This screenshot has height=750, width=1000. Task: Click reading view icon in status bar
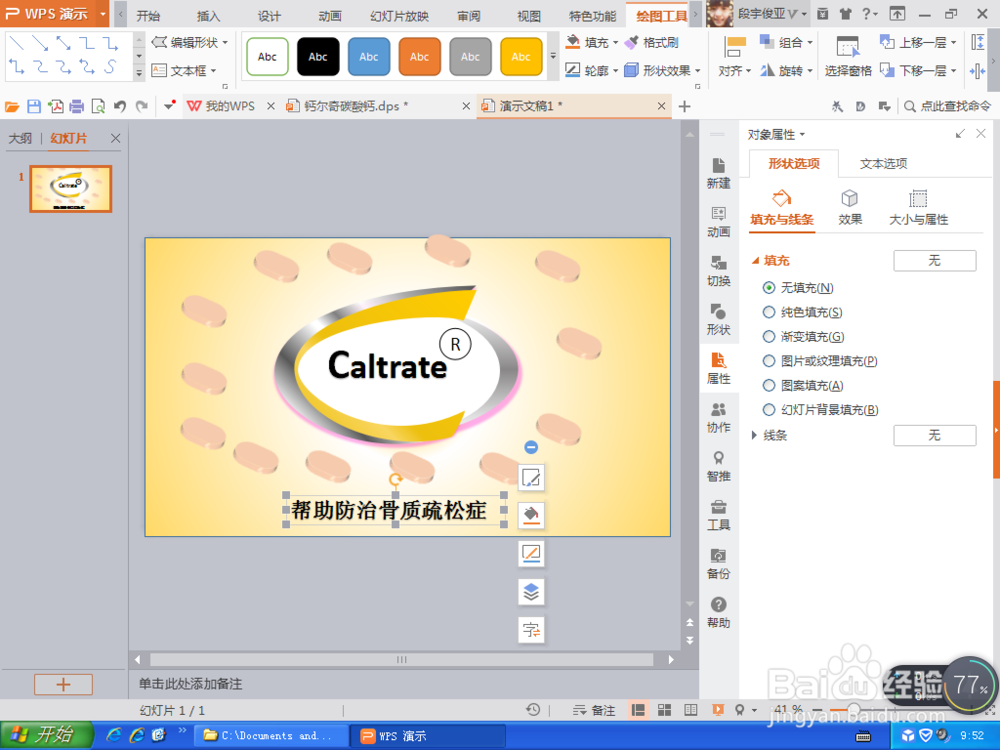click(x=691, y=710)
